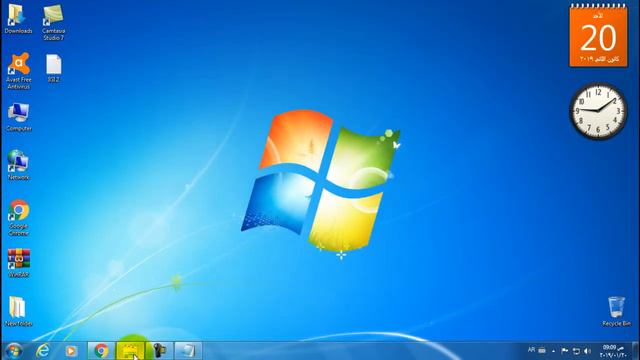The image size is (640, 360).
Task: Switch to Camtasia recorder taskbar button
Action: point(159,351)
